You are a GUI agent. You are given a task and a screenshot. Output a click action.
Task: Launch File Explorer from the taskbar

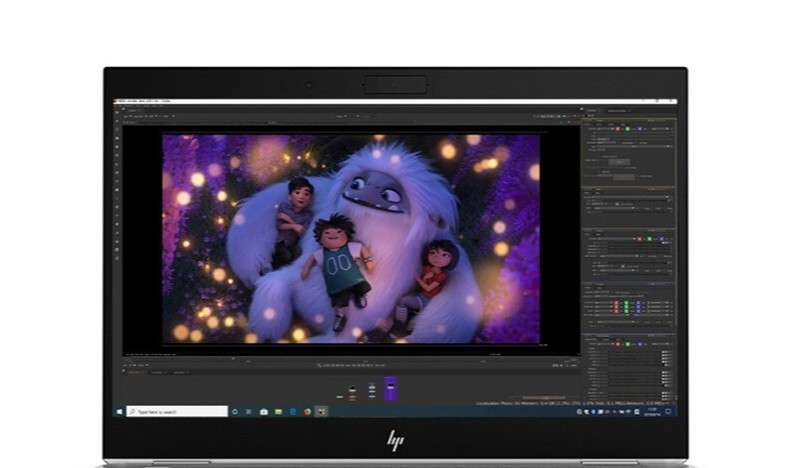coord(278,411)
